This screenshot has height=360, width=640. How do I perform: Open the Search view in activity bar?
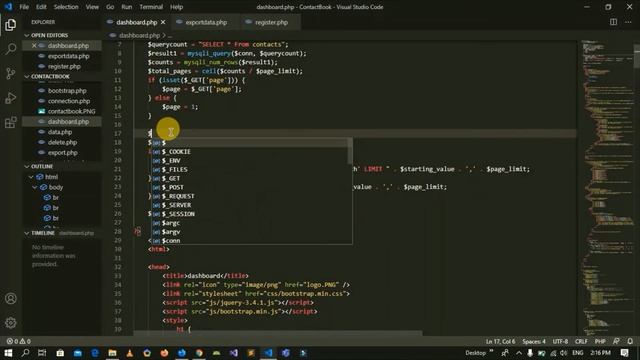pyautogui.click(x=11, y=49)
